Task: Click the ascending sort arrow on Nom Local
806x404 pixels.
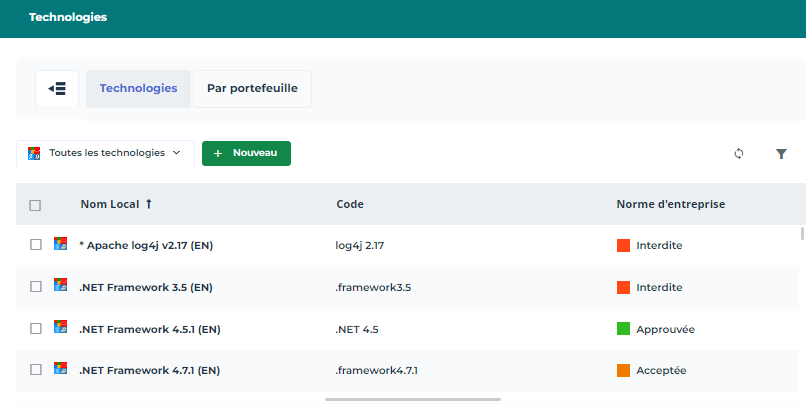Action: (149, 204)
